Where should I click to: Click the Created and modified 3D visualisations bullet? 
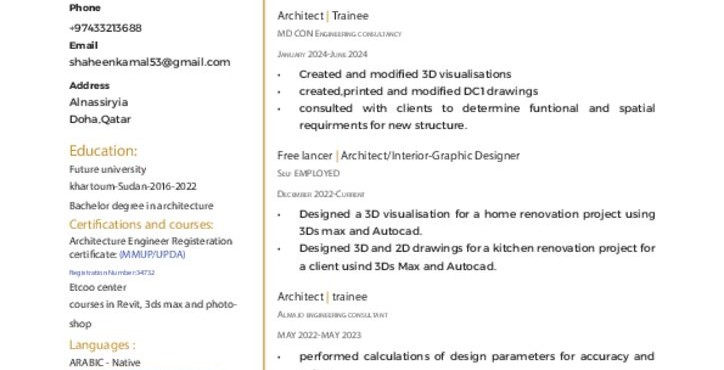click(x=405, y=74)
